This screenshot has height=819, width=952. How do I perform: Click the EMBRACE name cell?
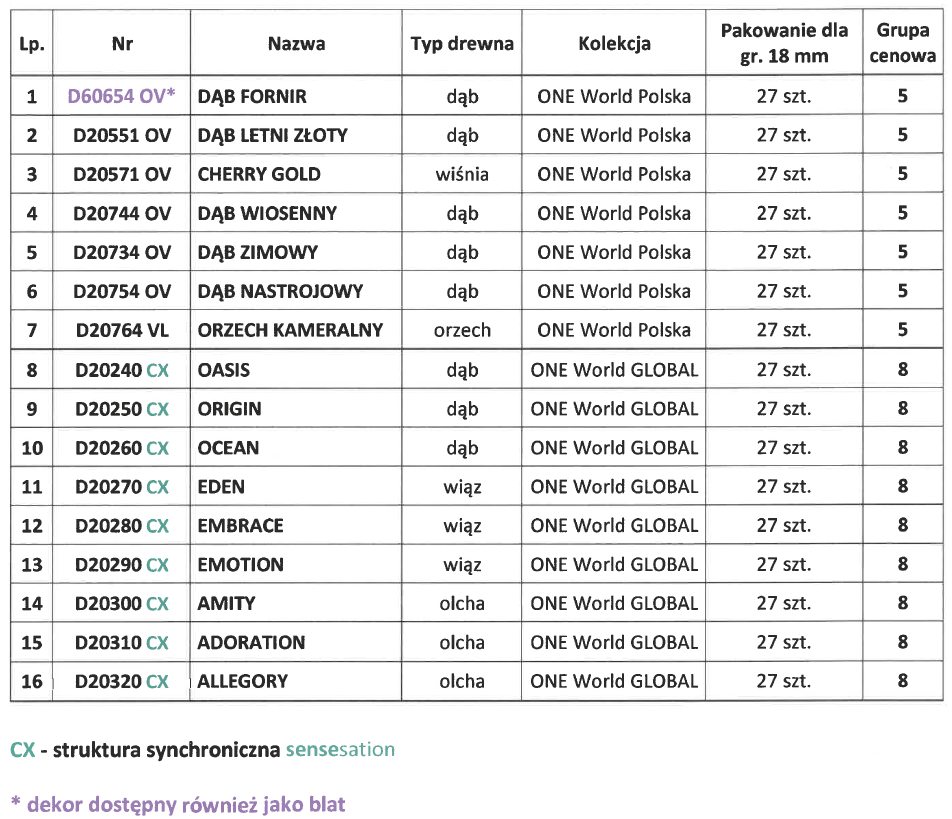click(296, 525)
